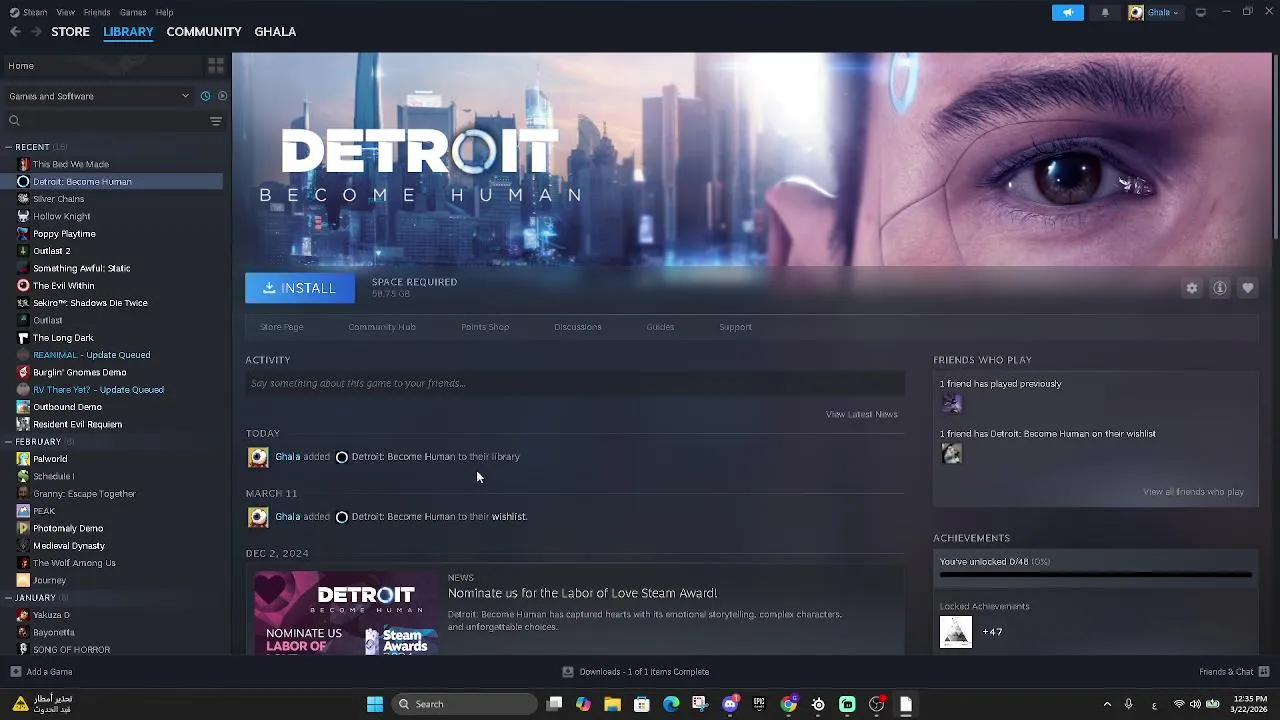Open the COMMUNITY tab
This screenshot has height=720, width=1280.
pos(204,32)
